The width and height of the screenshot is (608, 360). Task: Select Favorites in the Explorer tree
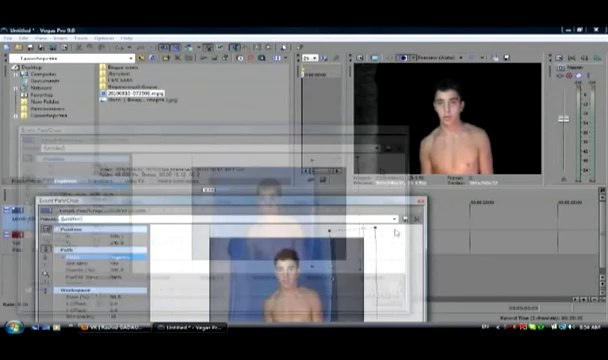point(41,95)
